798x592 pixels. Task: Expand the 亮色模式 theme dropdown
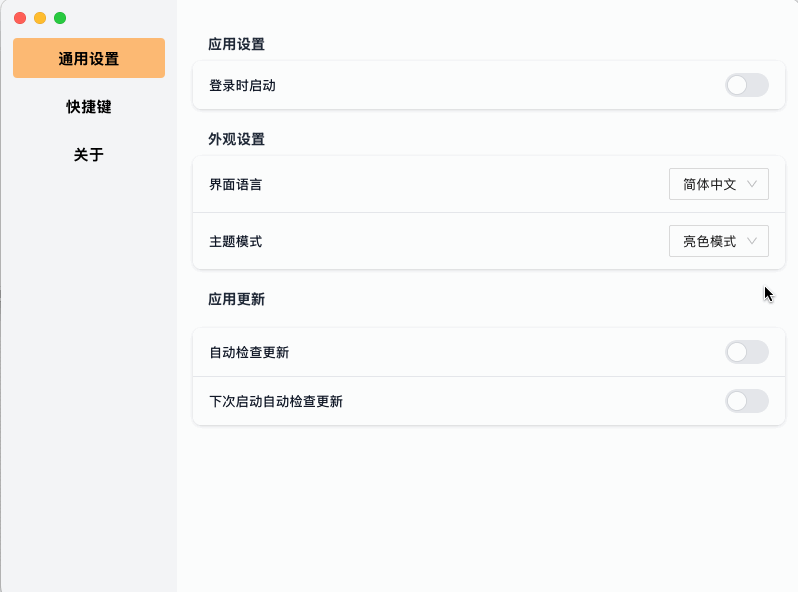pos(717,241)
